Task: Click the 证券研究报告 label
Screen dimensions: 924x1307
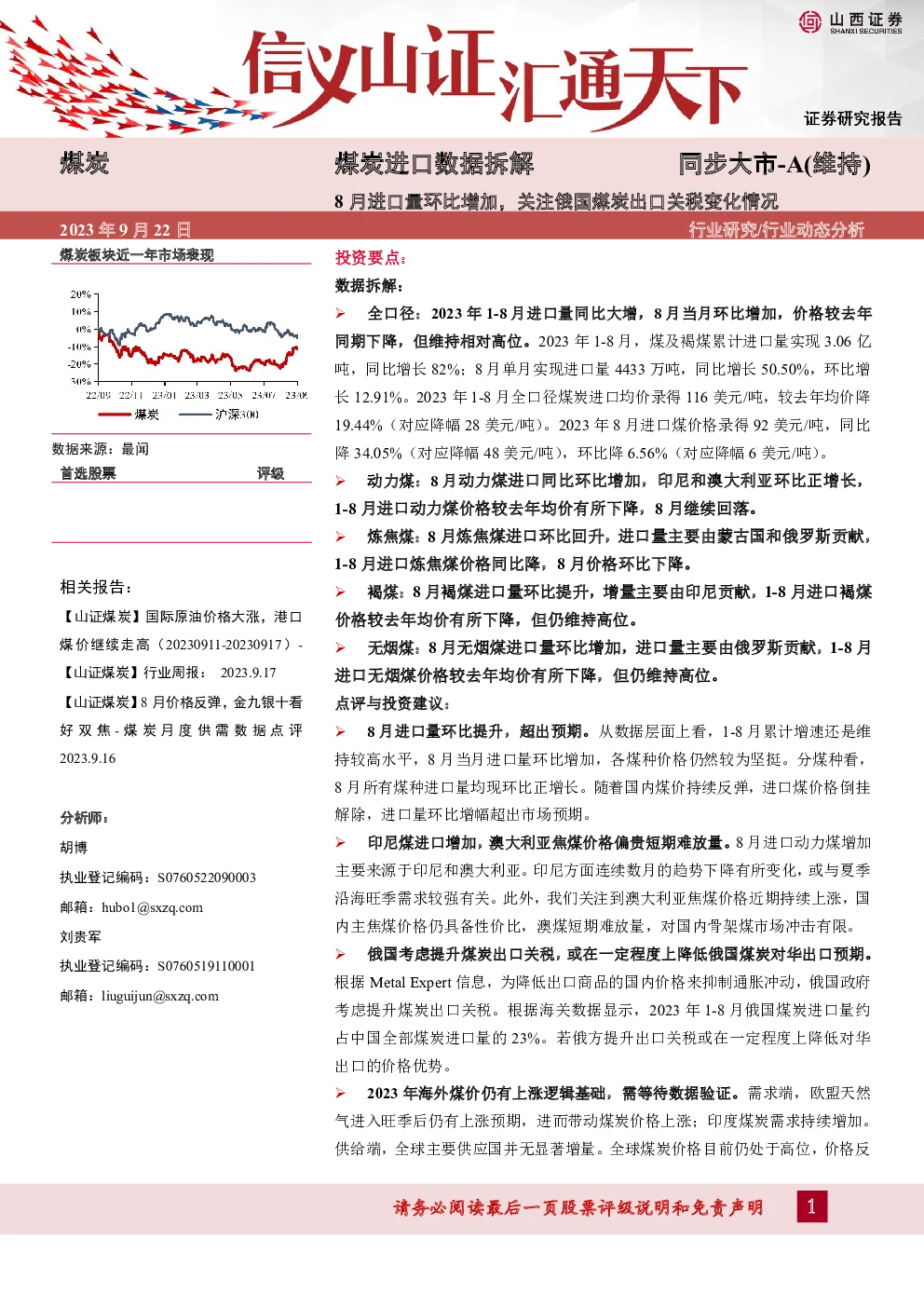Action: click(853, 119)
